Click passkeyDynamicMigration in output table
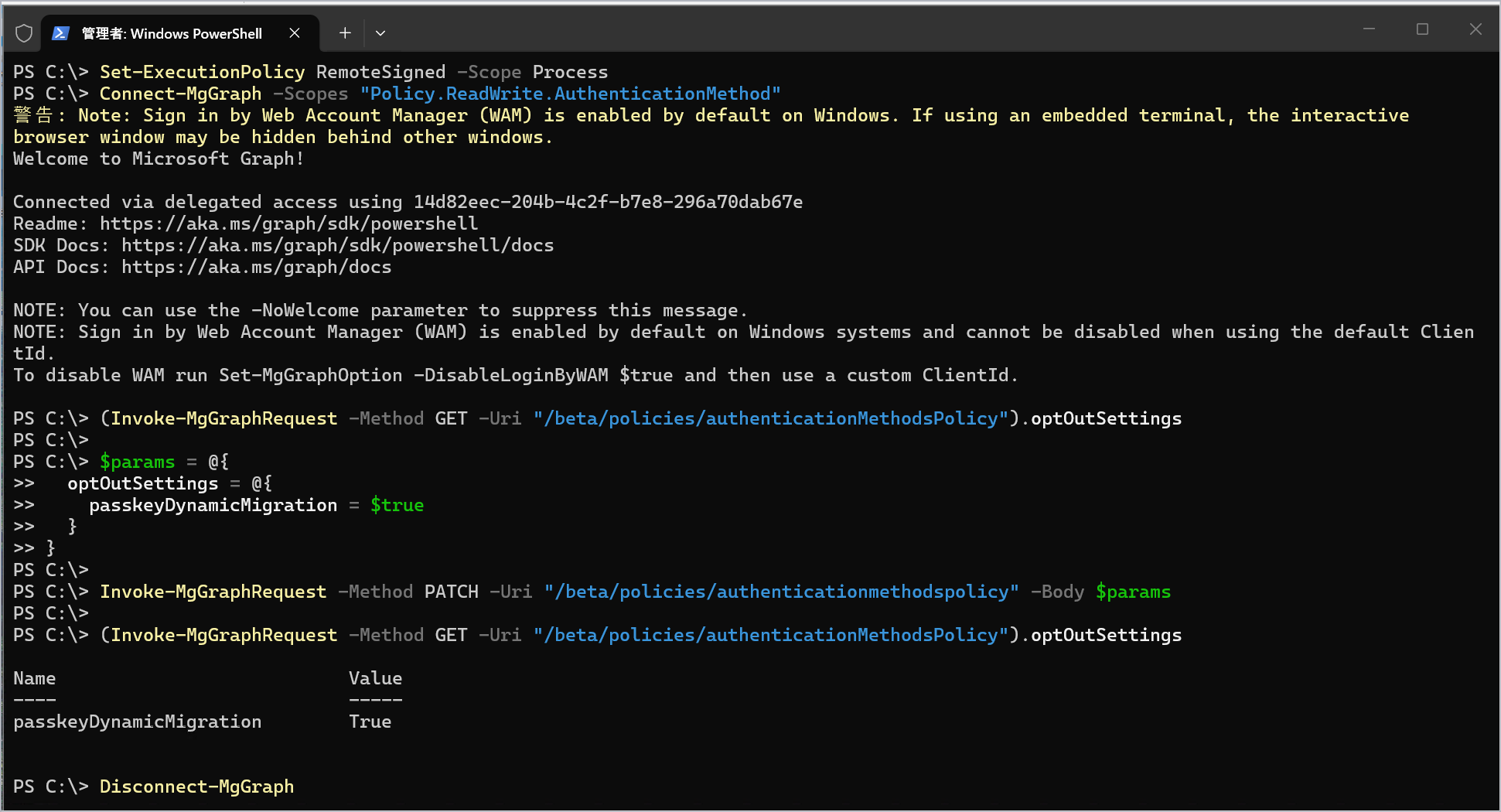Image resolution: width=1501 pixels, height=812 pixels. click(x=138, y=722)
